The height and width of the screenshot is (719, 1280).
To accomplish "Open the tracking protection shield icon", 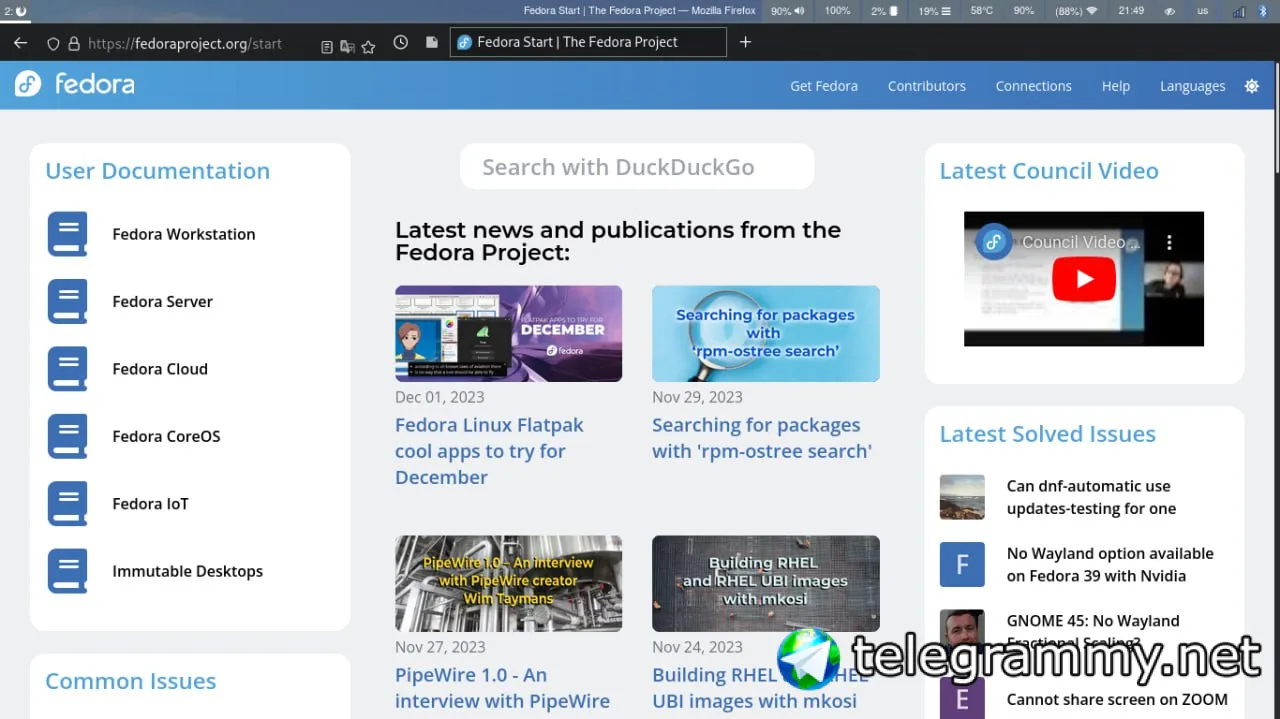I will point(54,44).
